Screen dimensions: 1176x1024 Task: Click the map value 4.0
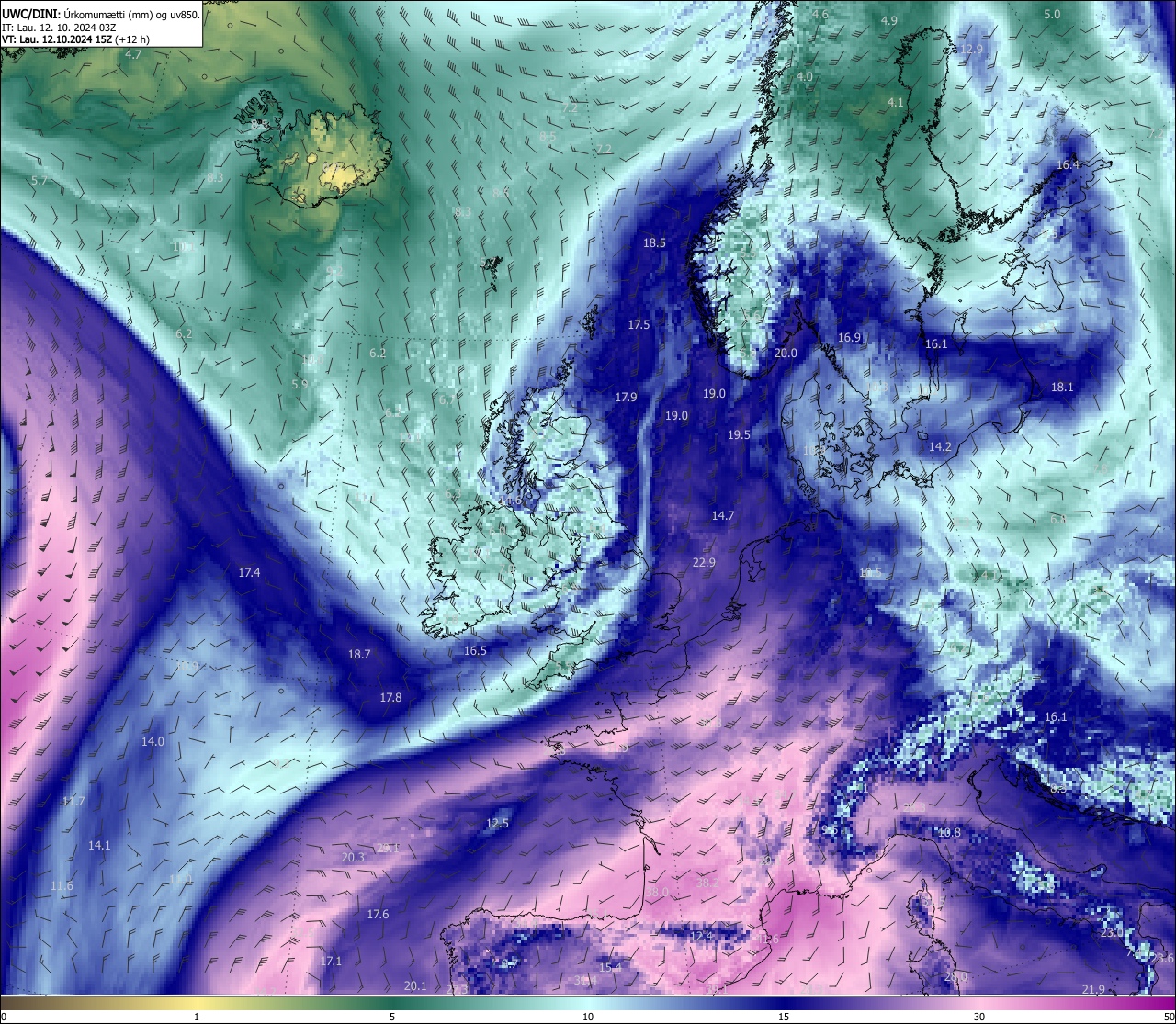point(805,77)
